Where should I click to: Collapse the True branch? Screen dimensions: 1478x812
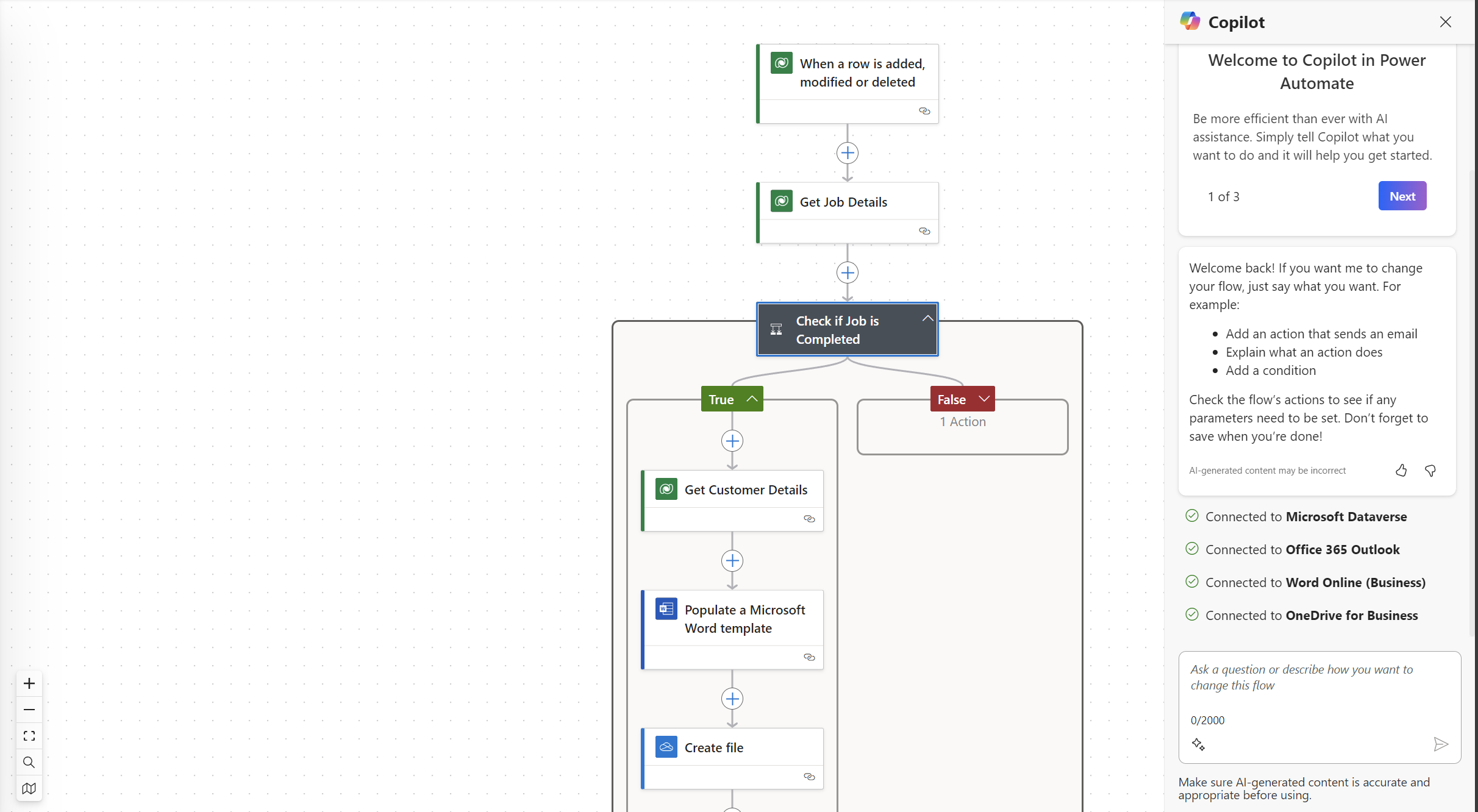[x=752, y=399]
